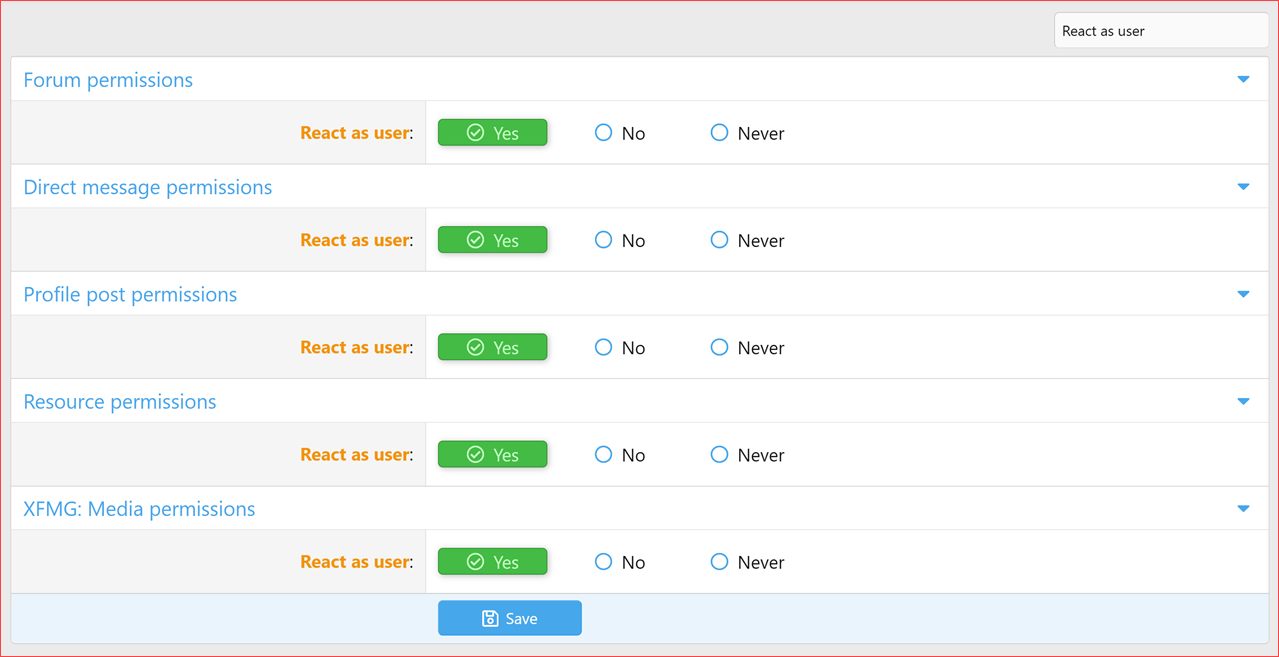Screen dimensions: 1279x657
Task: Select No under Direct message permissions
Action: coord(603,239)
